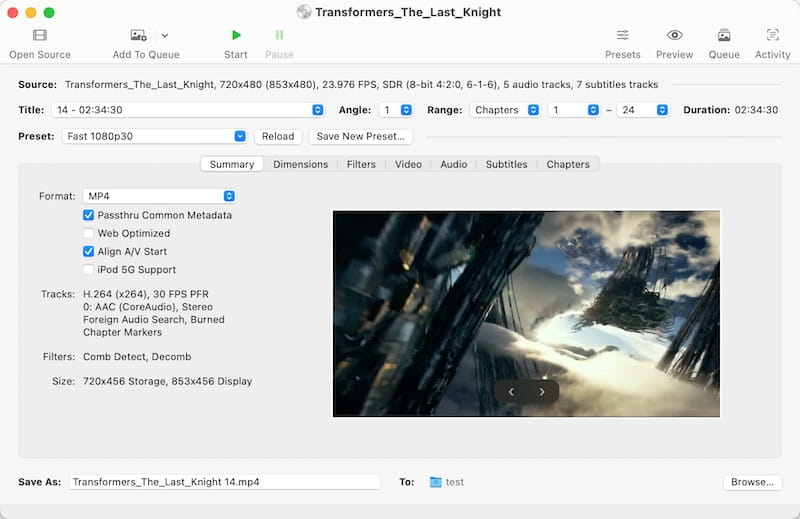This screenshot has width=800, height=519.
Task: Open the start chapter dropdown showing 1
Action: [574, 110]
